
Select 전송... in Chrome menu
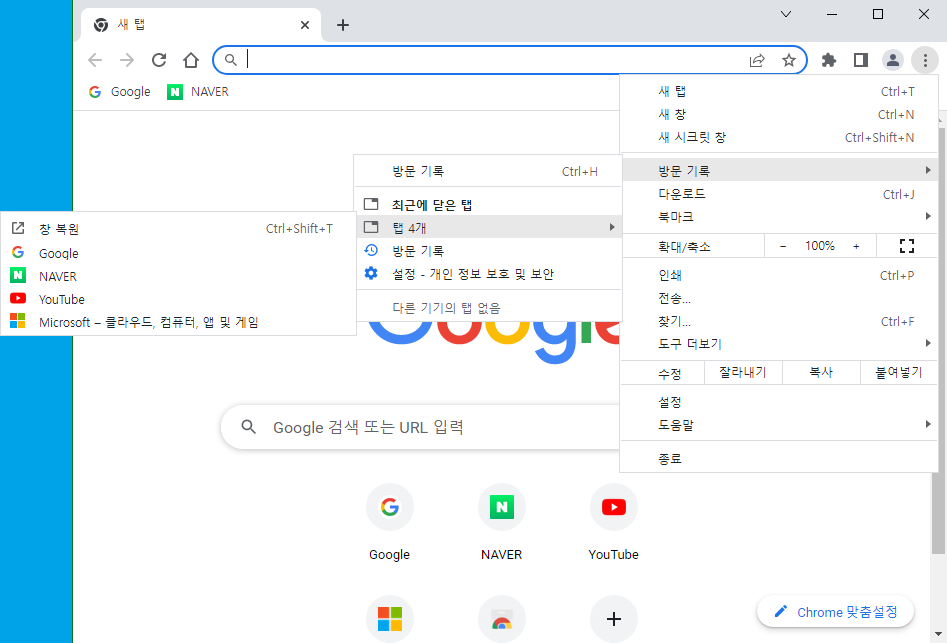click(x=779, y=298)
